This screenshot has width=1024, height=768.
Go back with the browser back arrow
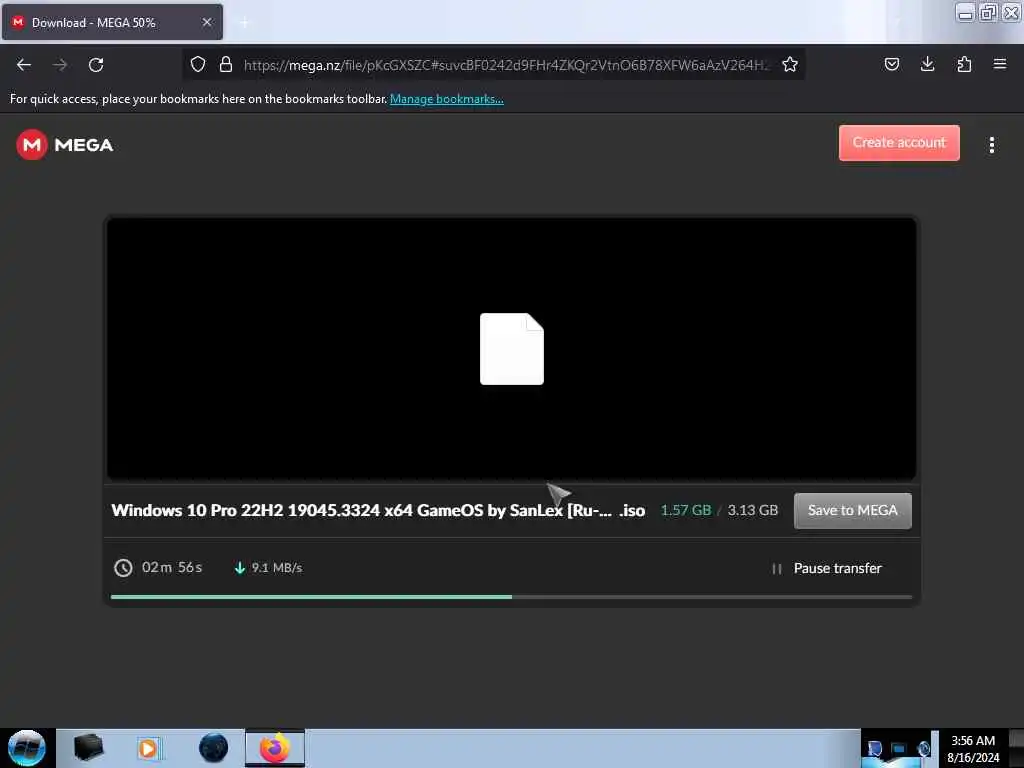click(x=24, y=65)
